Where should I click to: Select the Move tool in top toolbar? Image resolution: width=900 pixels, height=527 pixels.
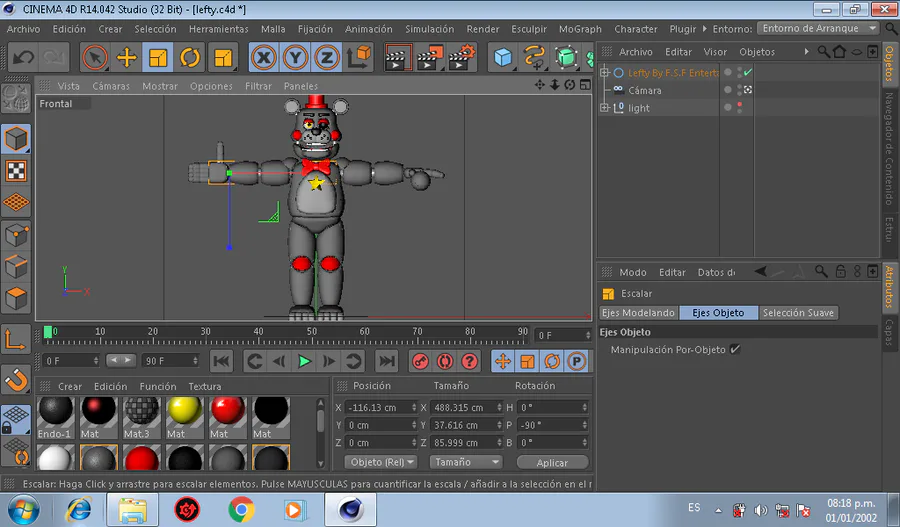pyautogui.click(x=126, y=58)
